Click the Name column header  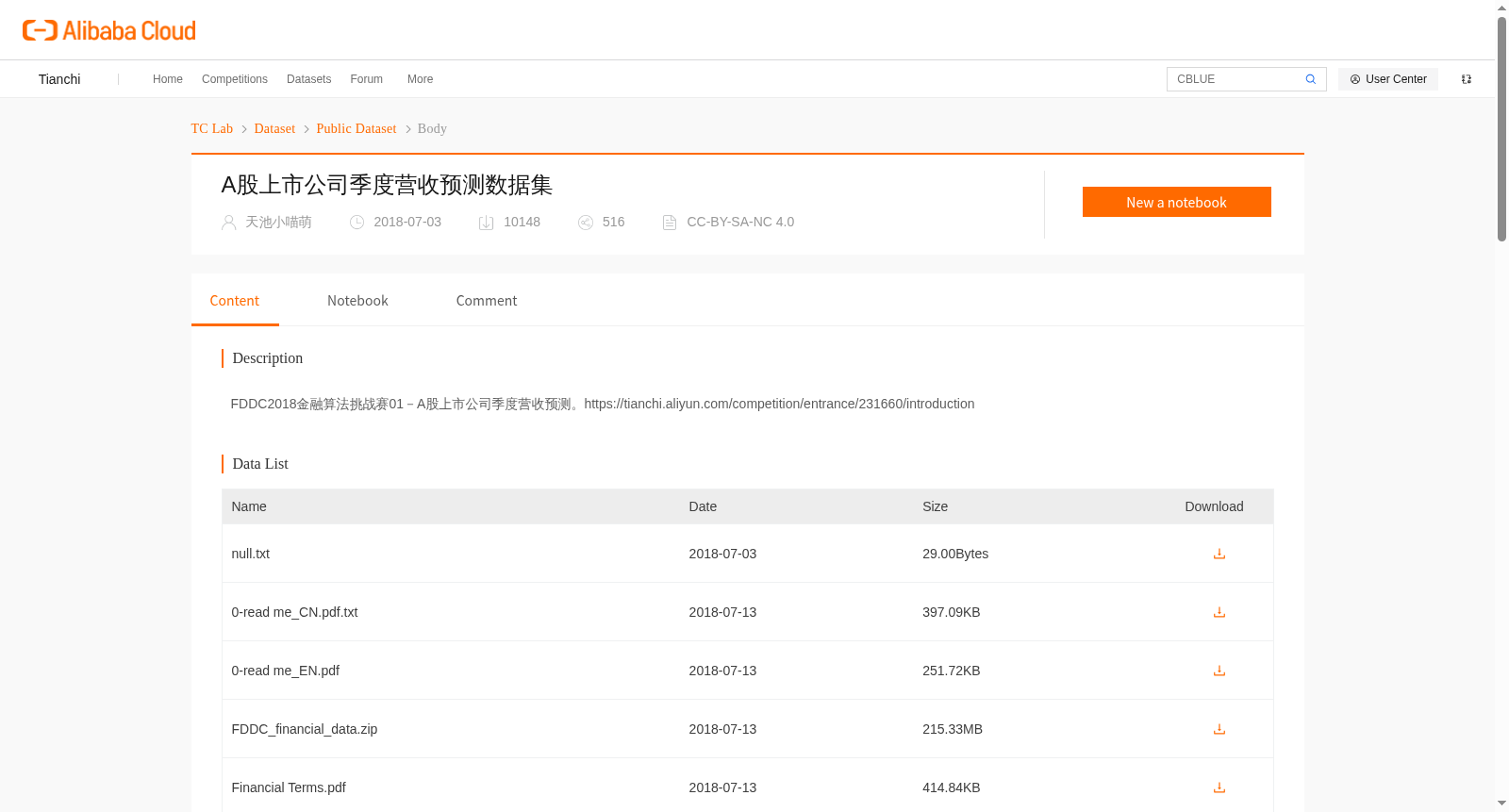[249, 506]
